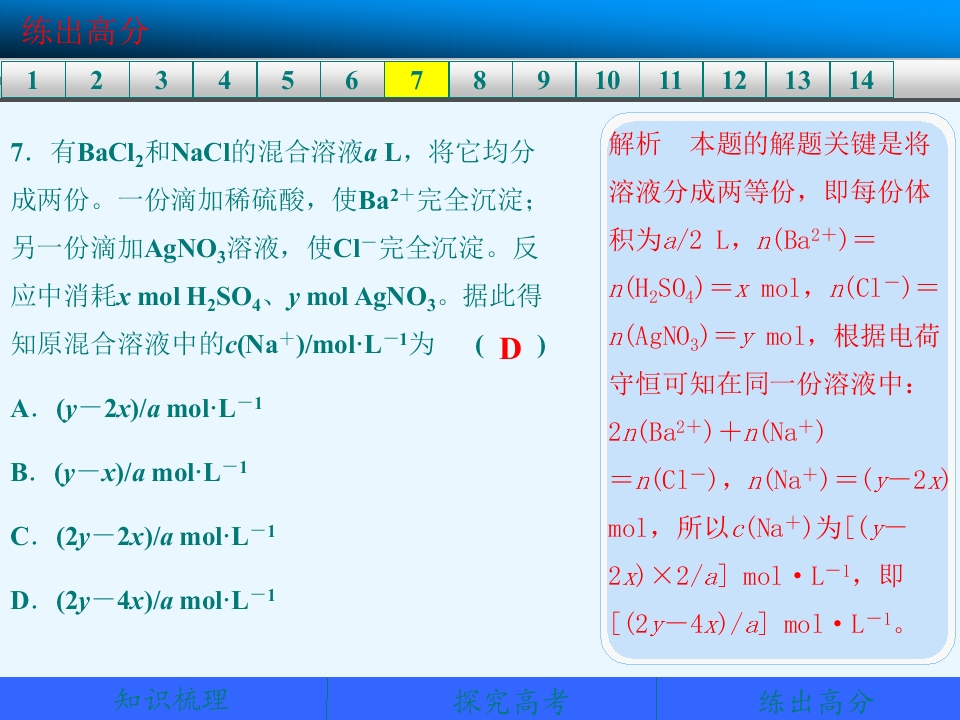Go to question 13 tab
The height and width of the screenshot is (720, 960).
(798, 80)
